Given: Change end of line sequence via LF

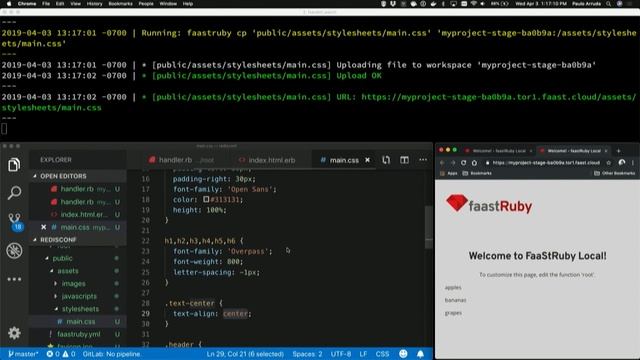Looking at the screenshot, I should [x=363, y=354].
